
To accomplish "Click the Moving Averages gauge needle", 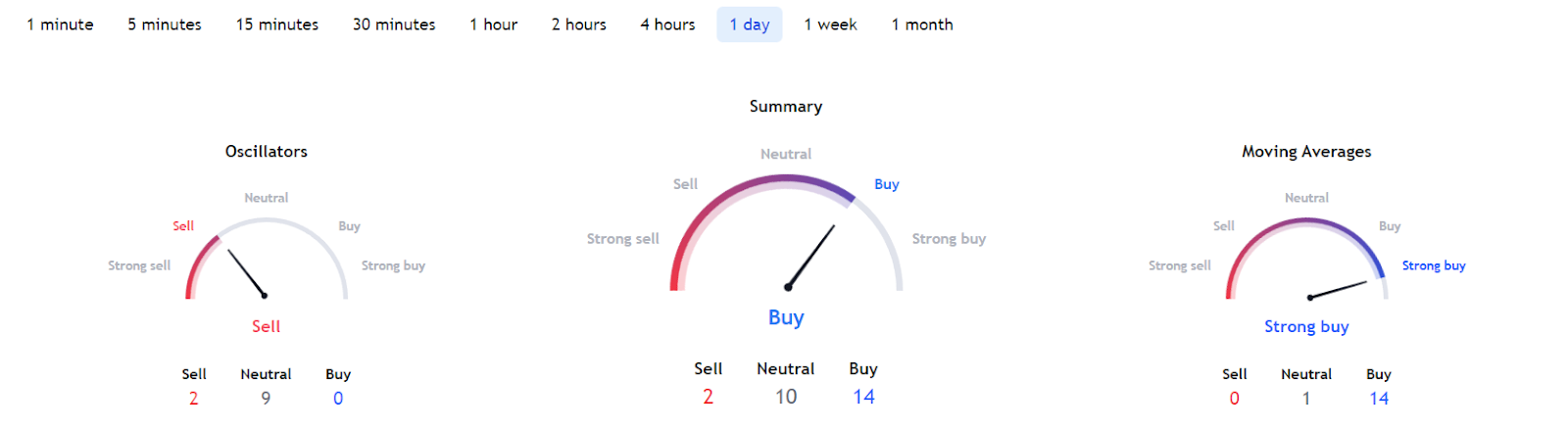I will click(x=1338, y=290).
